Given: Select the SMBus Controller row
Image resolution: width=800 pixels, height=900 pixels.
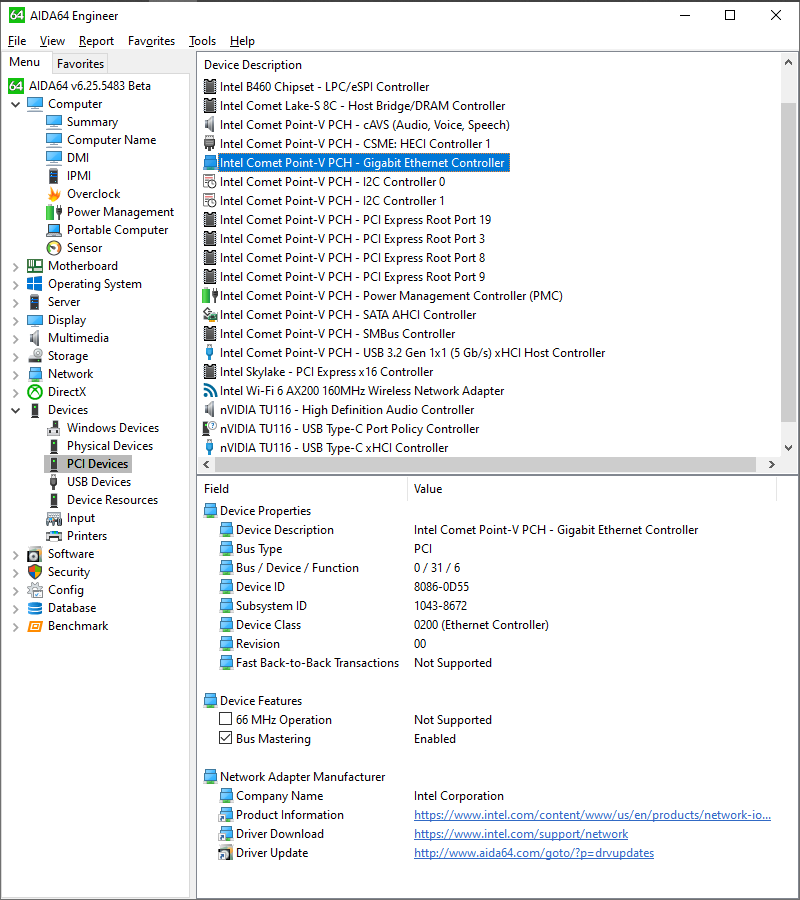Looking at the screenshot, I should coord(337,334).
